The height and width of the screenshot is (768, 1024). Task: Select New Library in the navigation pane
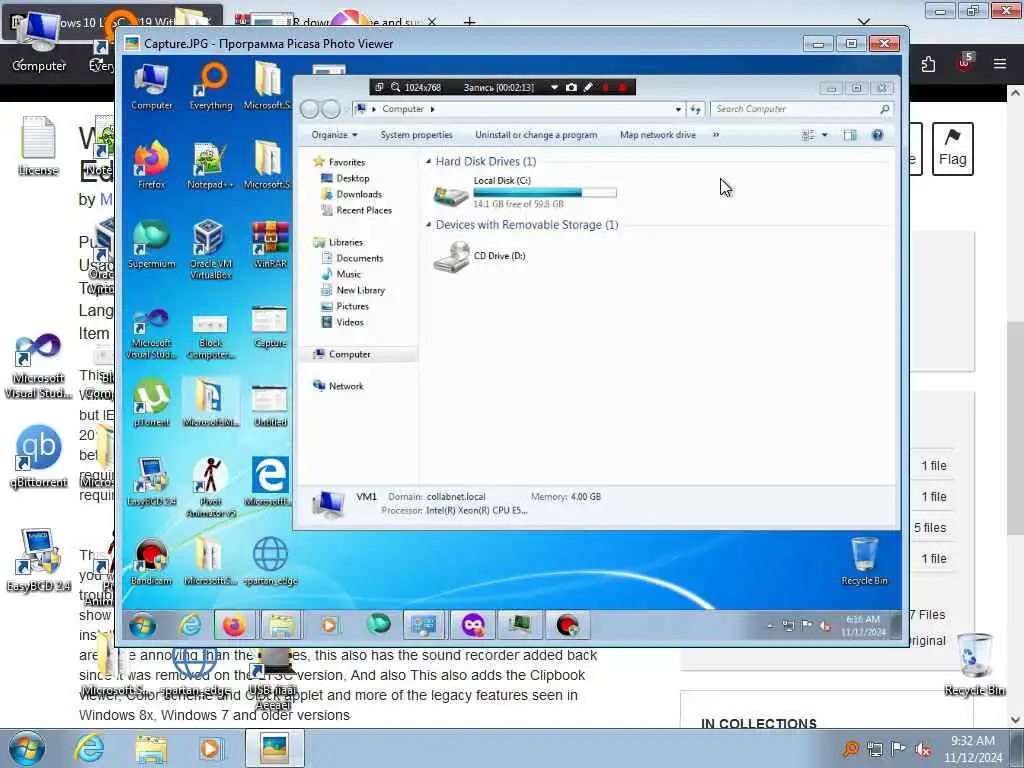[360, 290]
